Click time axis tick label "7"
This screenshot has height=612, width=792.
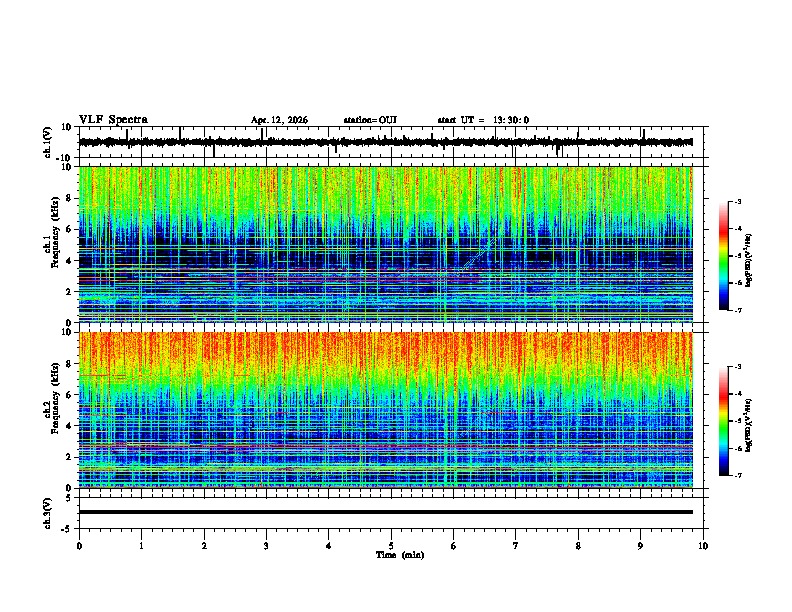pyautogui.click(x=516, y=546)
